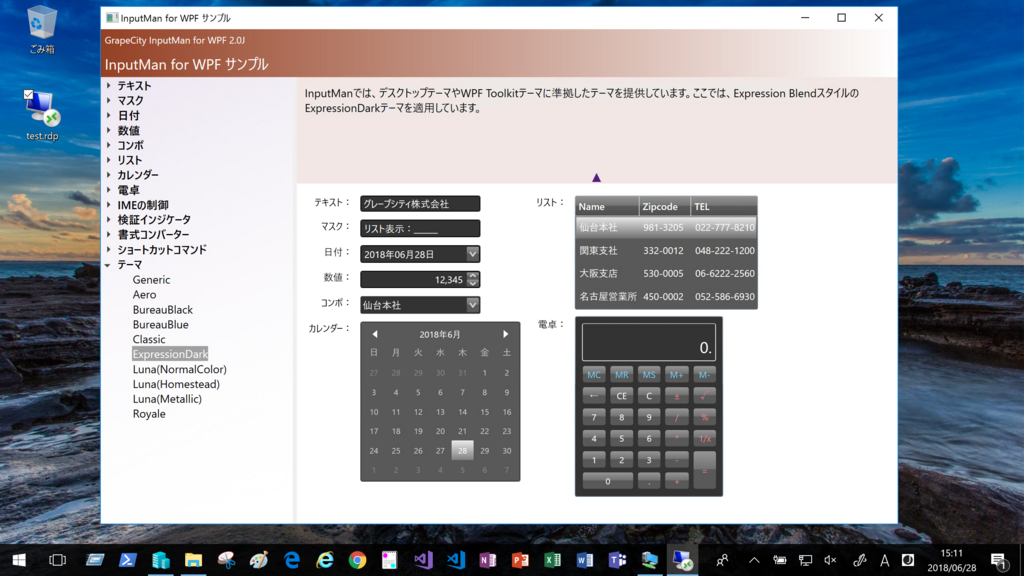The width and height of the screenshot is (1024, 576).
Task: Click the calculator 7 key
Action: 594,417
